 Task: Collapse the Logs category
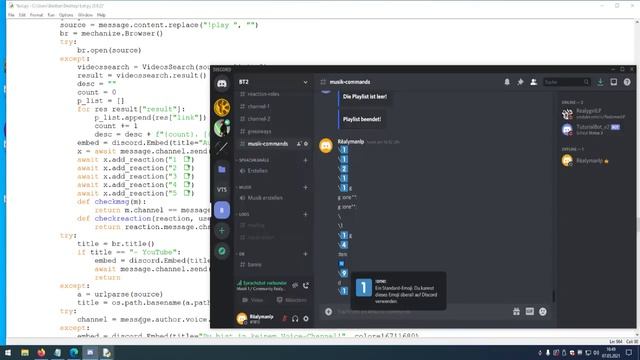tap(244, 214)
